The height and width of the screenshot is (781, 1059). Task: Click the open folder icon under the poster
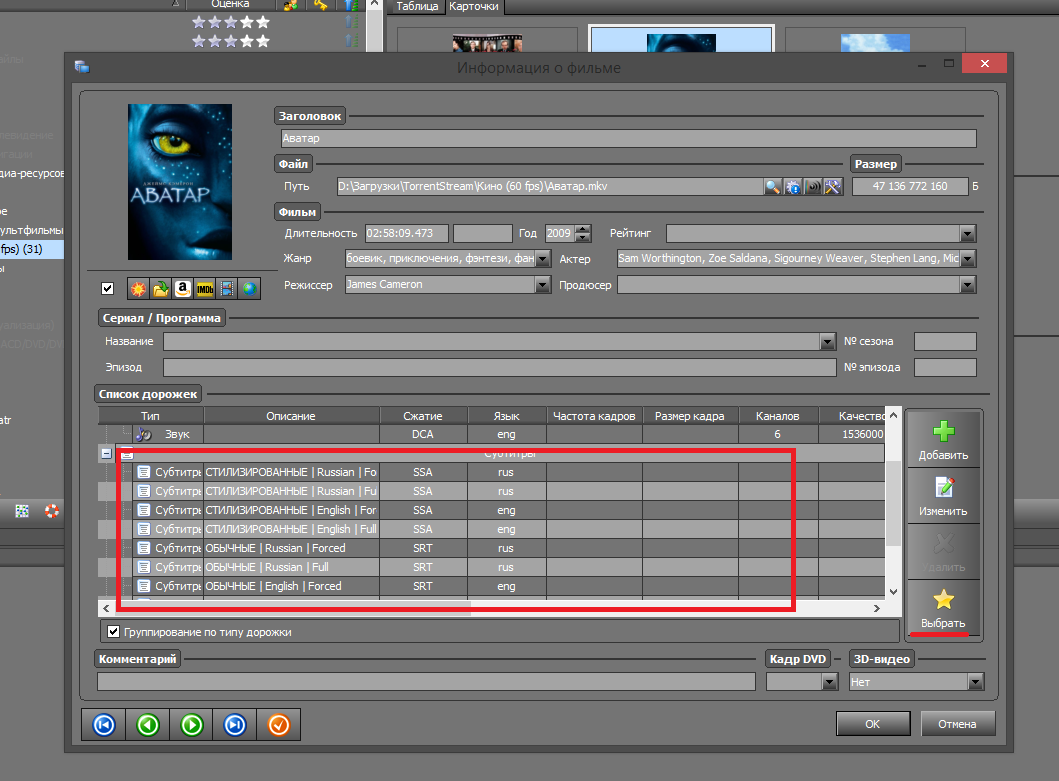(160, 289)
